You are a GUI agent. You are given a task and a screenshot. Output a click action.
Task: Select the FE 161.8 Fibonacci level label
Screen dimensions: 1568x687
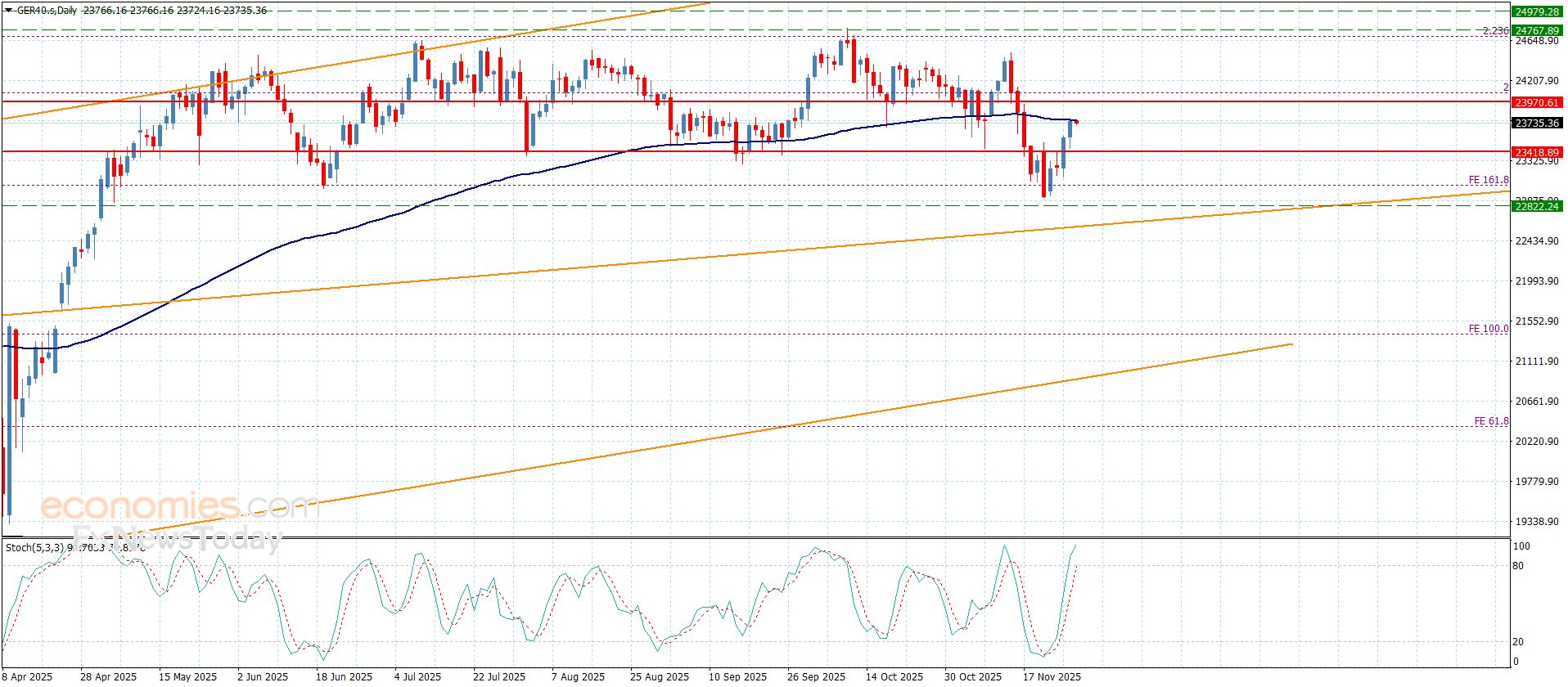pos(1488,180)
